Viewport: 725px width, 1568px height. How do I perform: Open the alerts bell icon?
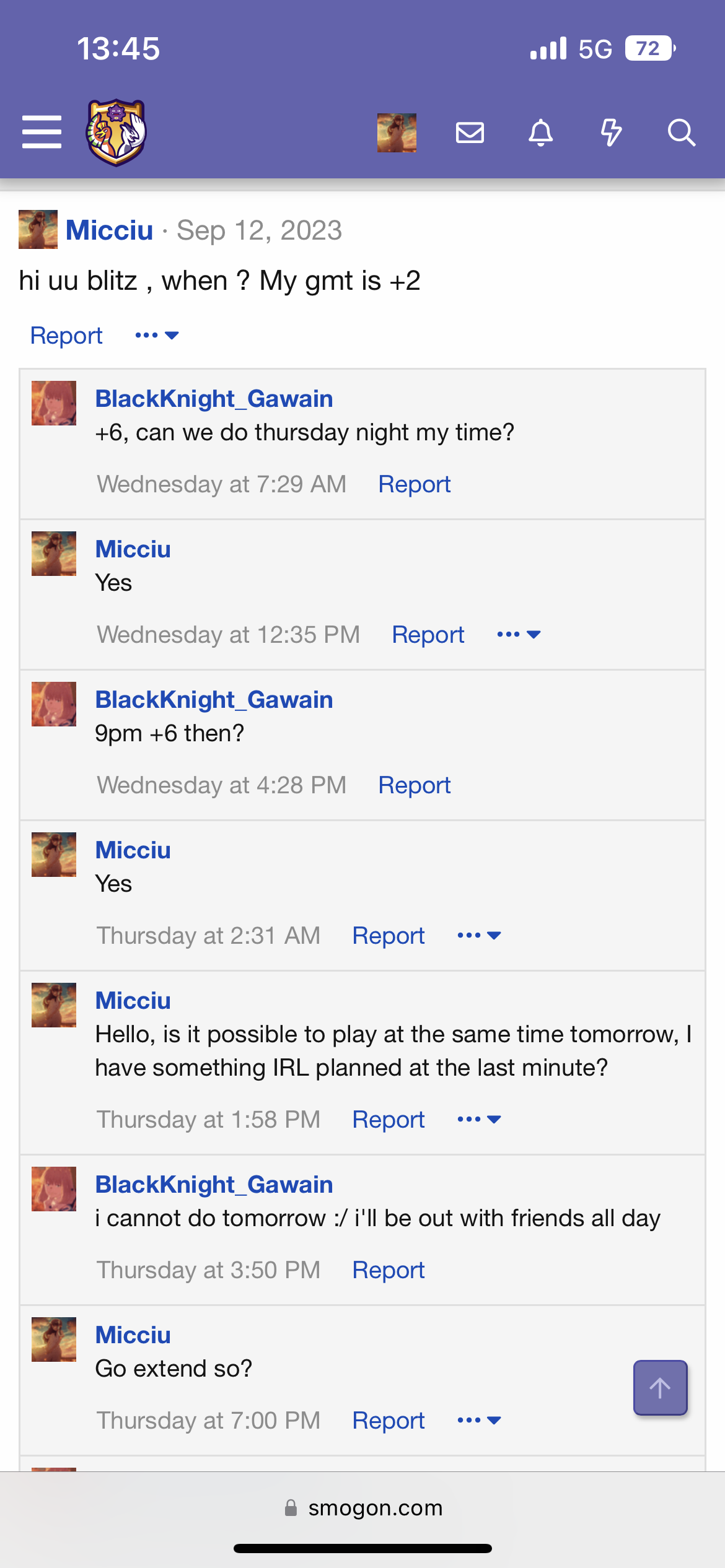540,133
